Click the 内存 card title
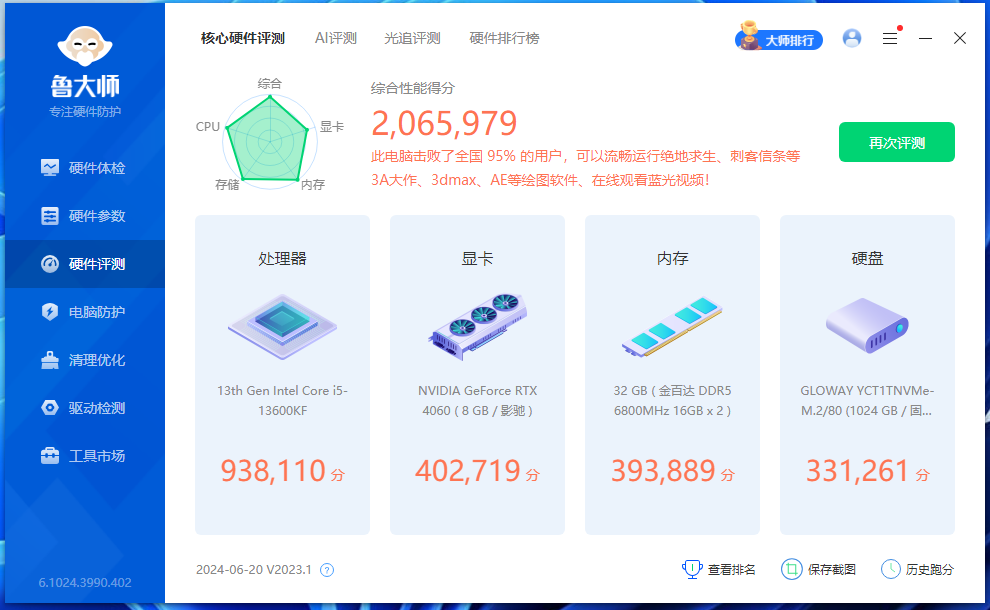This screenshot has height=610, width=990. pos(672,258)
